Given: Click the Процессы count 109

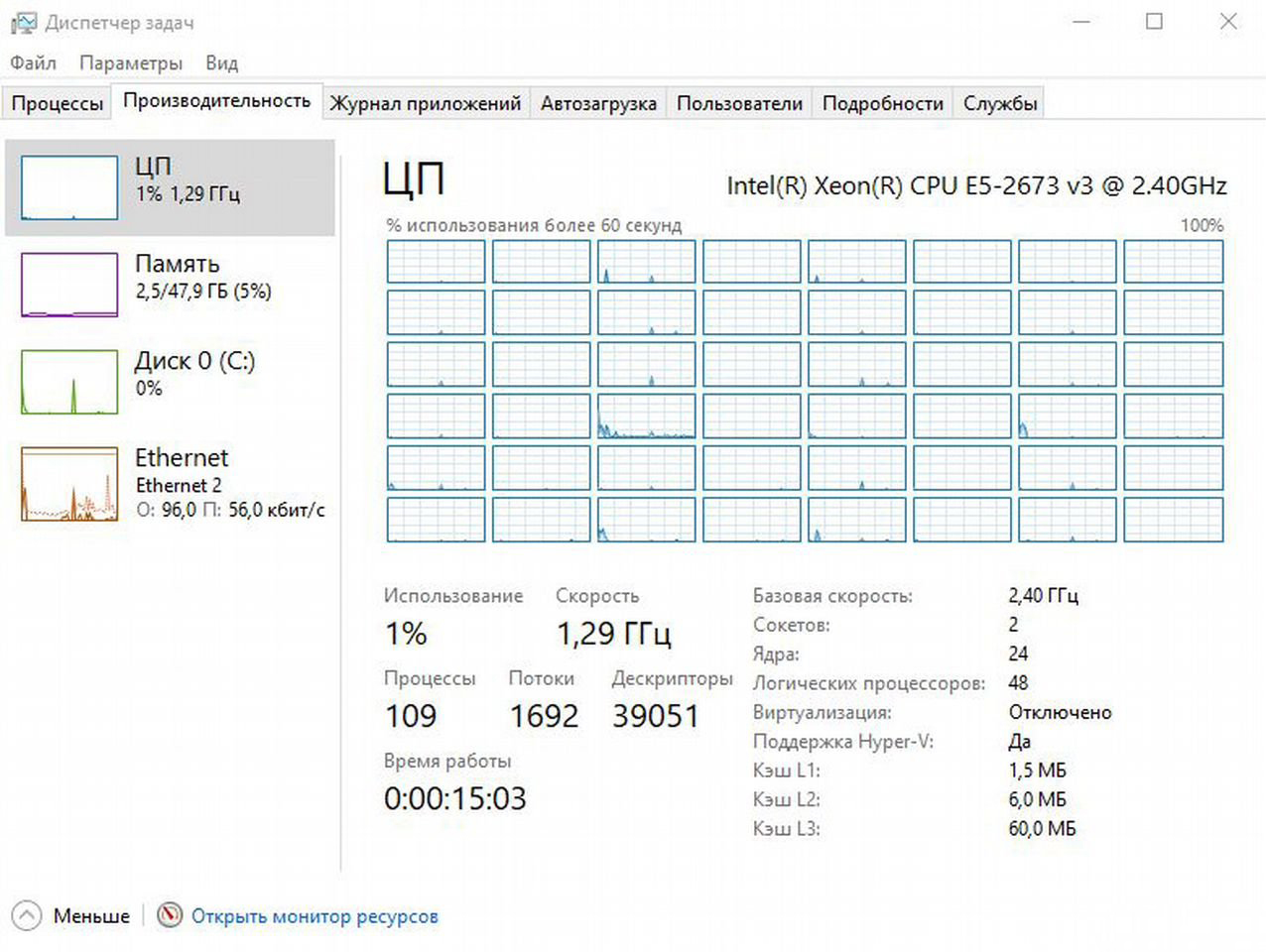Looking at the screenshot, I should tap(411, 716).
